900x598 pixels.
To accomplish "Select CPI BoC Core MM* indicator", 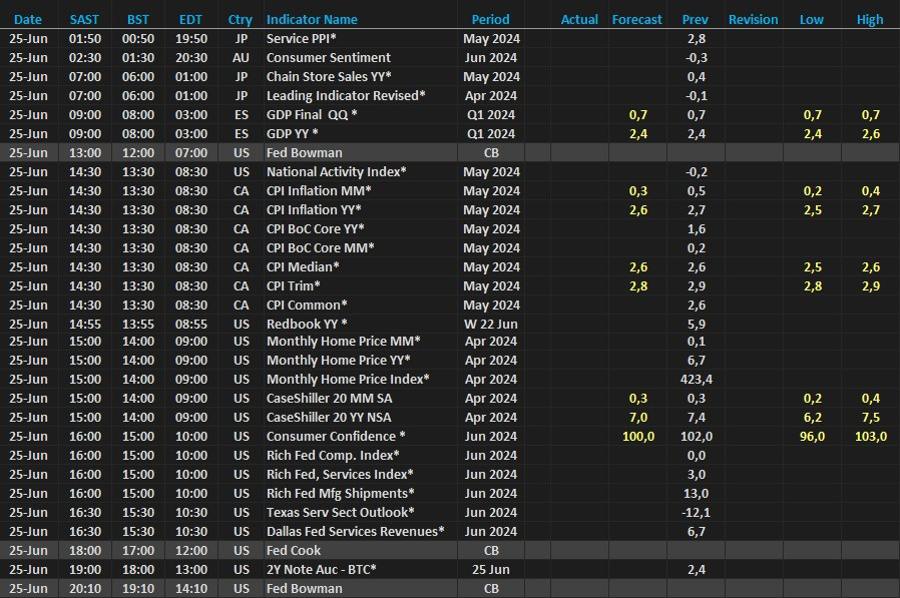I will coord(320,247).
